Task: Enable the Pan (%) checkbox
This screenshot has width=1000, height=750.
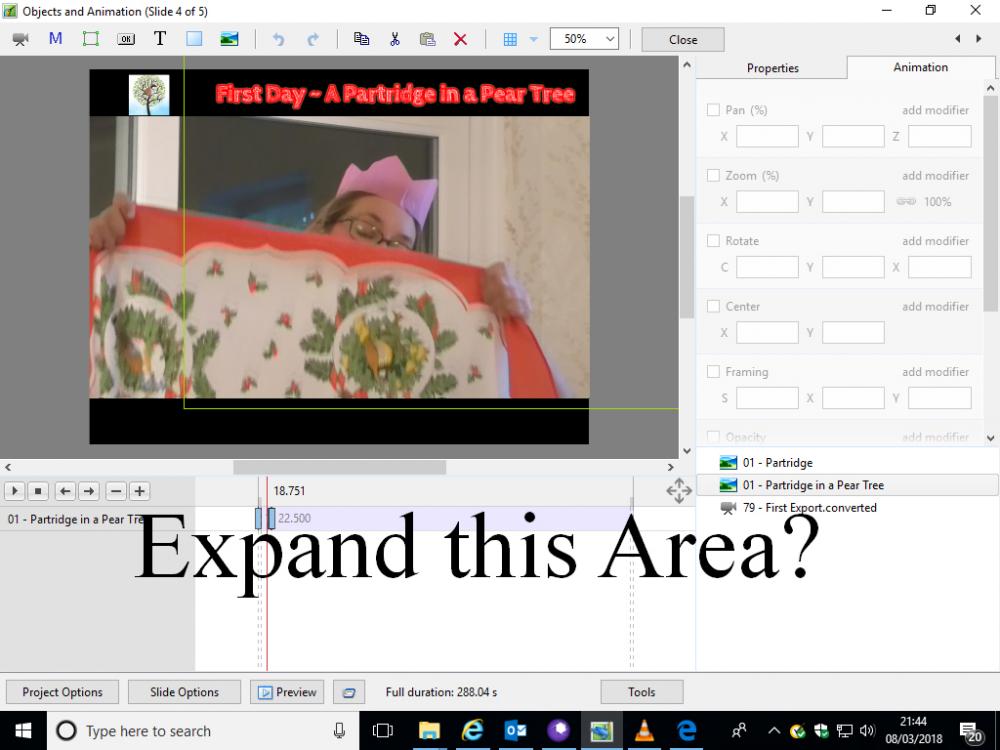Action: coord(713,110)
